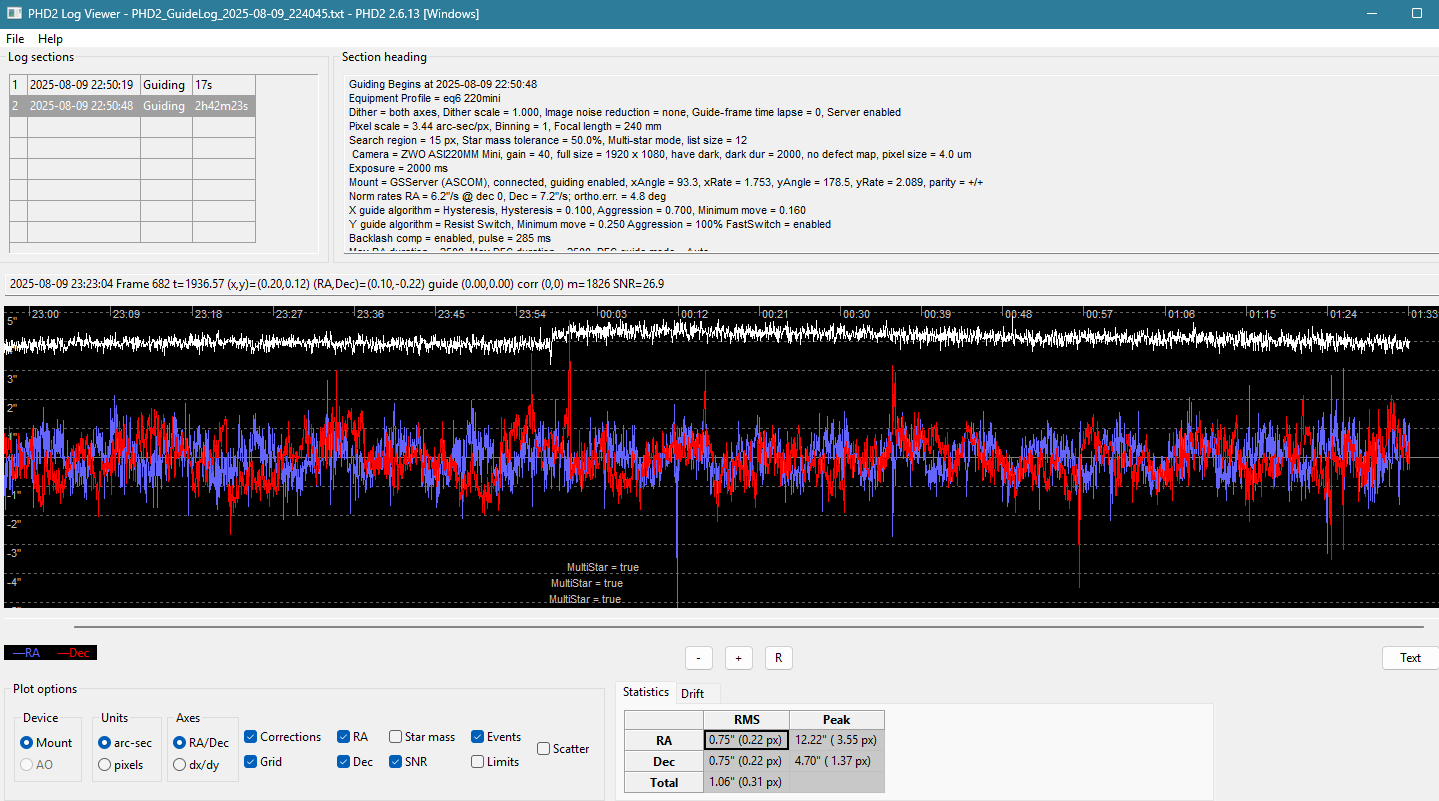Screen dimensions: 1439x801
Task: Toggle the Grid checkbox
Action: (x=263, y=762)
